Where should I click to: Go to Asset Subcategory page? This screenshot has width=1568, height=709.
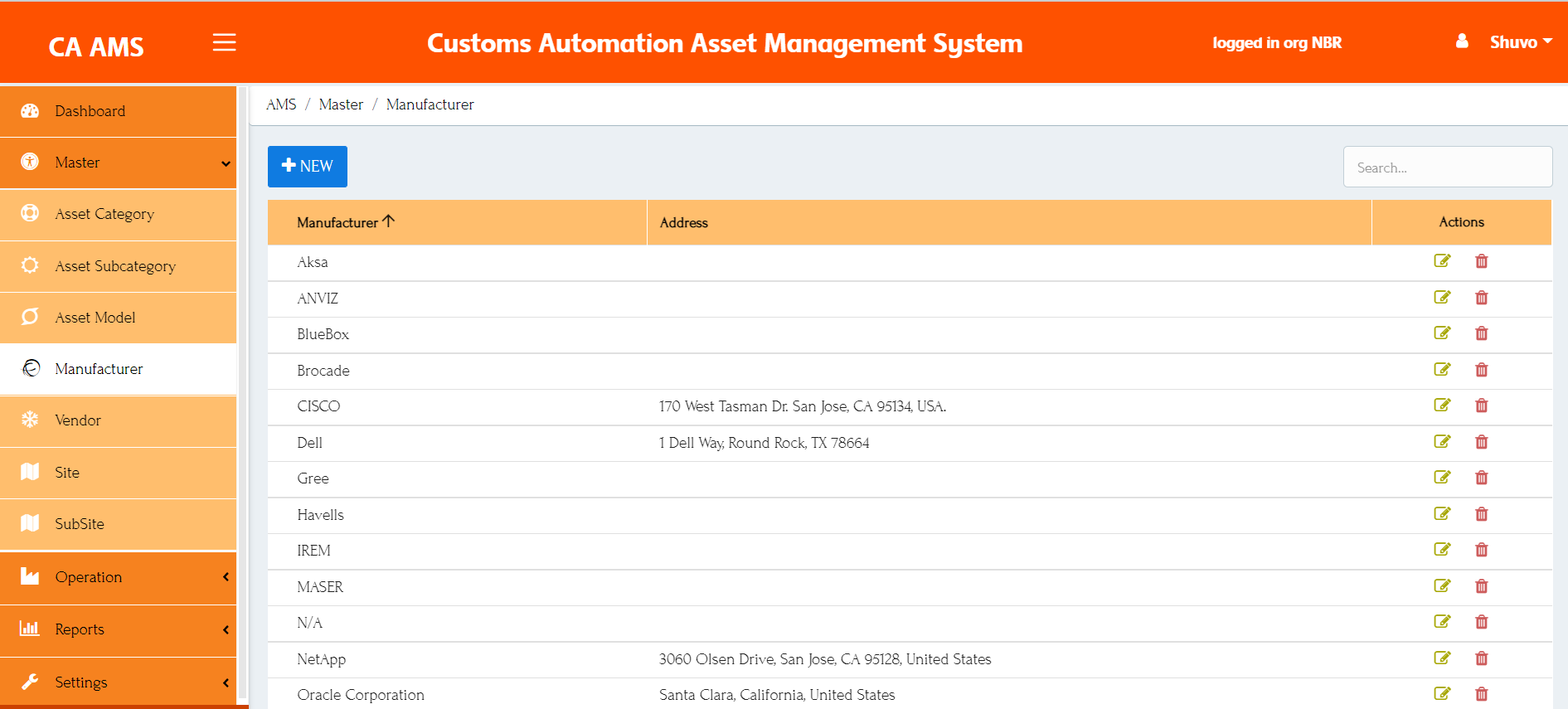point(119,266)
